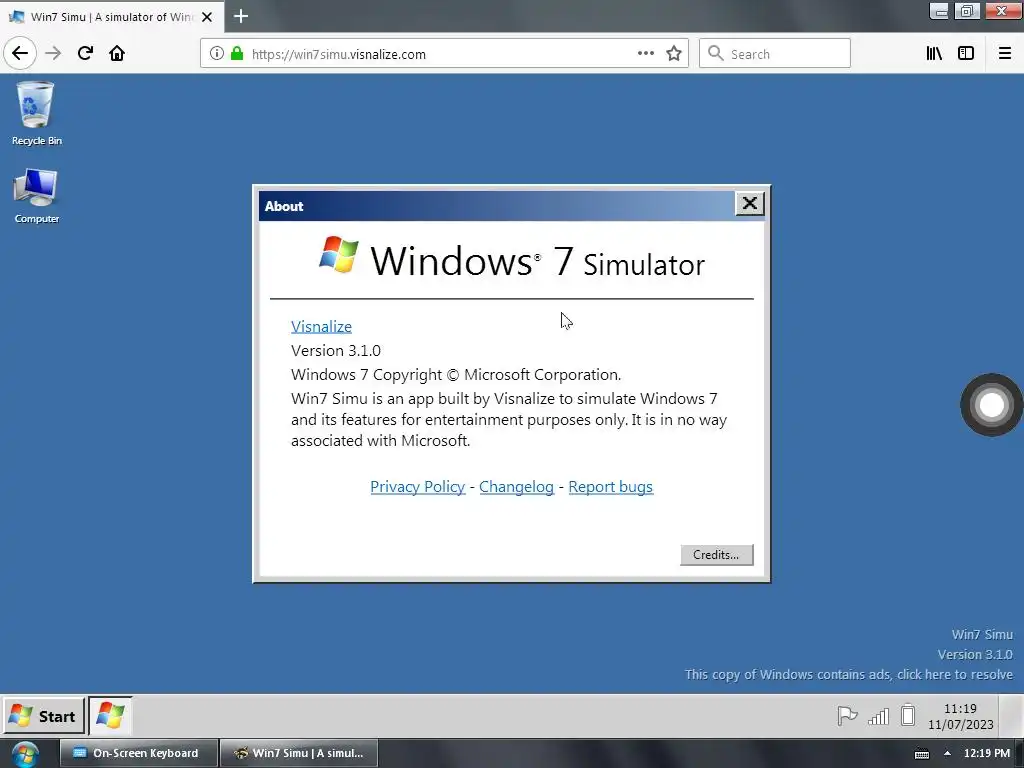Click the simulator Start button
The width and height of the screenshot is (1024, 768).
(x=44, y=716)
